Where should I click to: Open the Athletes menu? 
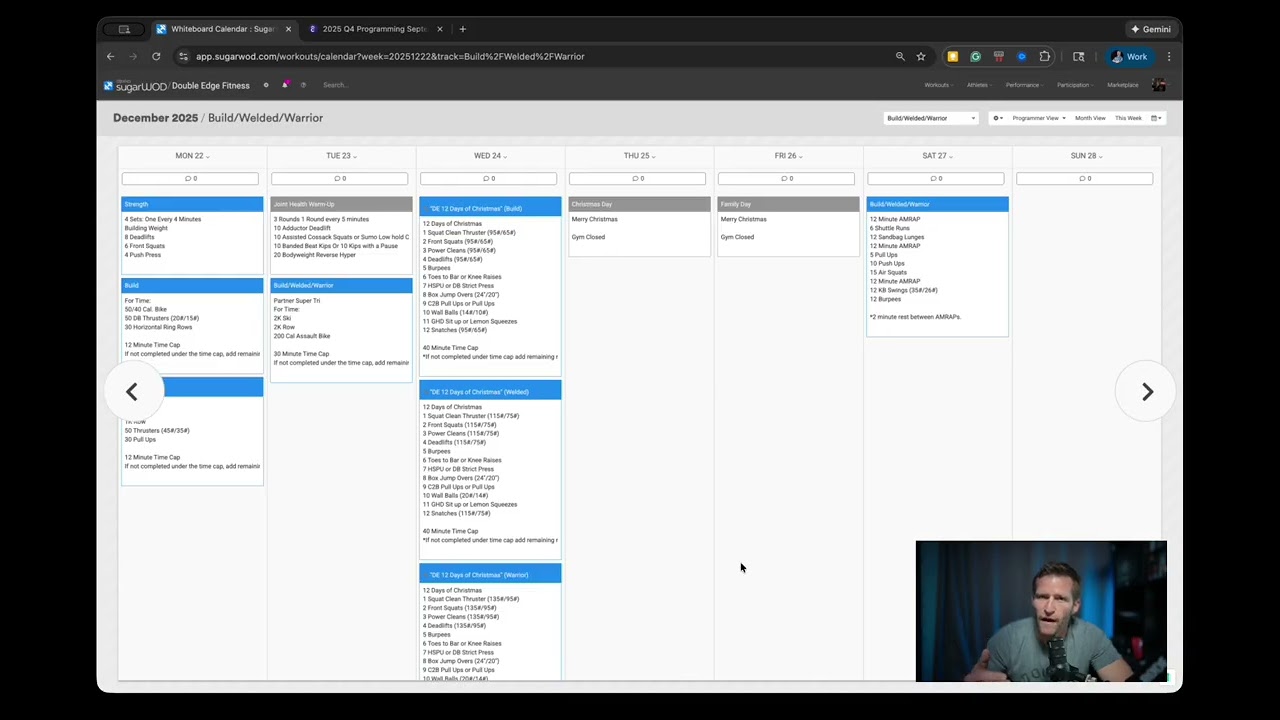(x=979, y=85)
